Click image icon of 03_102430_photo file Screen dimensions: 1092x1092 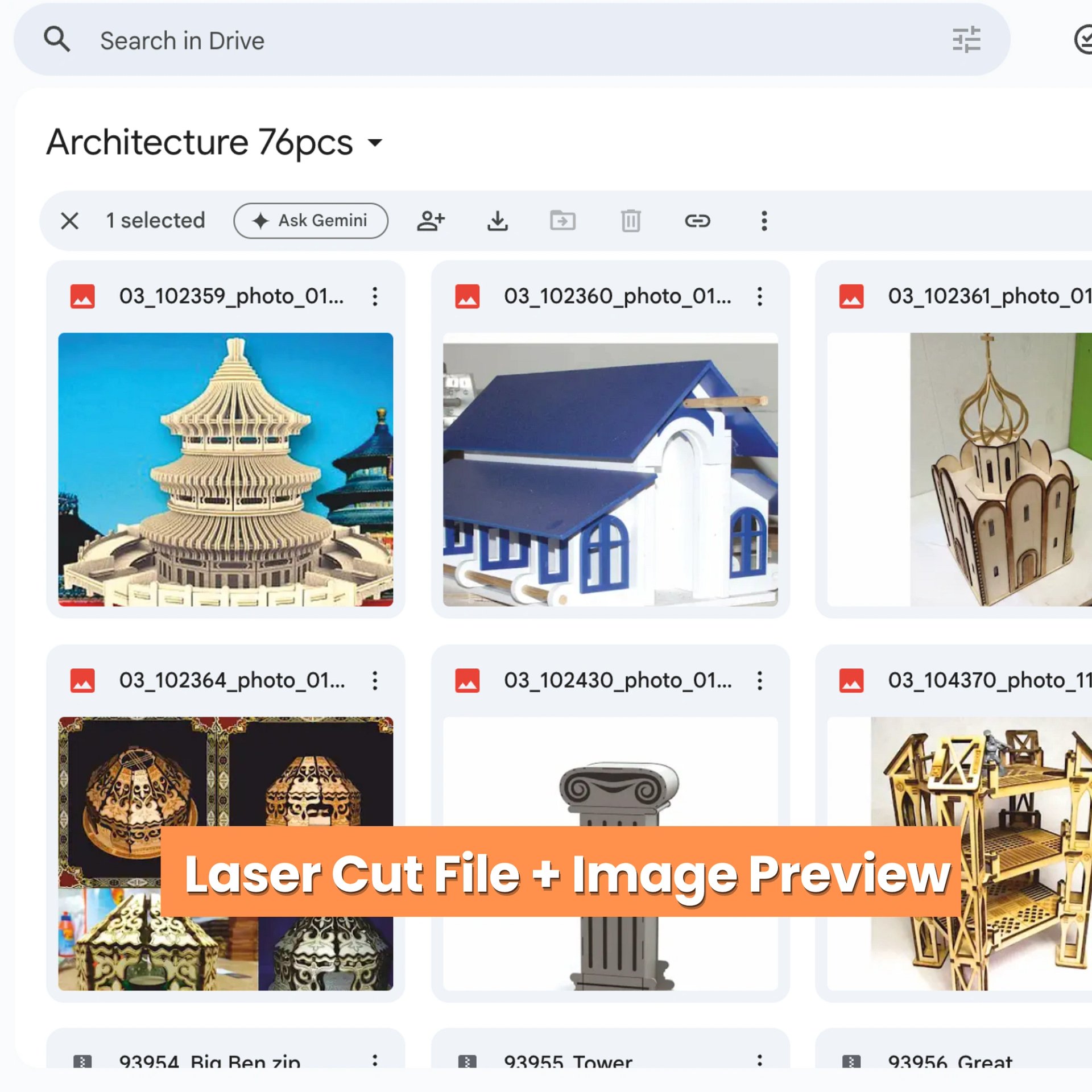coord(467,680)
